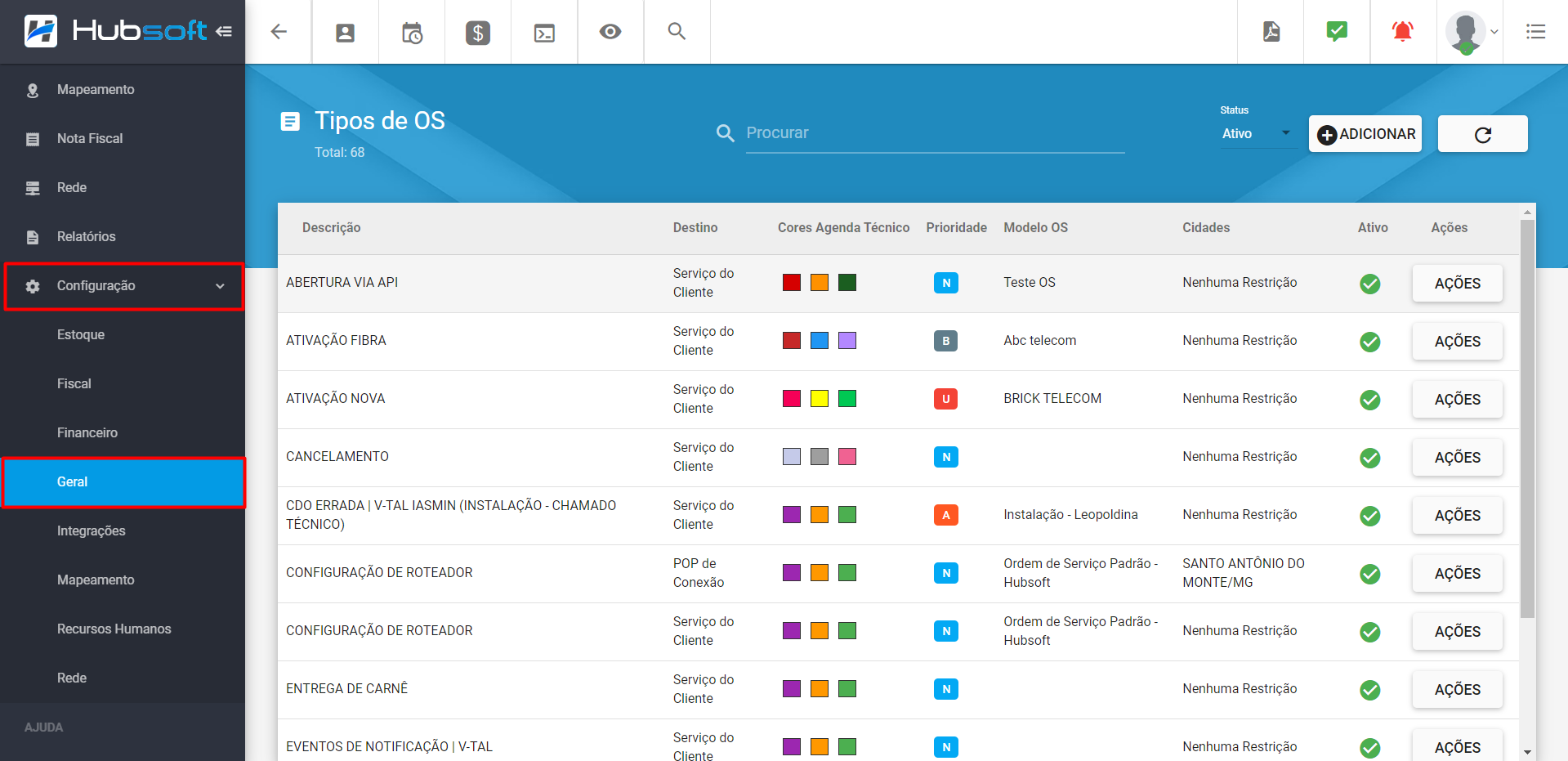1568x761 pixels.
Task: Open the terminal console icon
Action: click(x=544, y=33)
